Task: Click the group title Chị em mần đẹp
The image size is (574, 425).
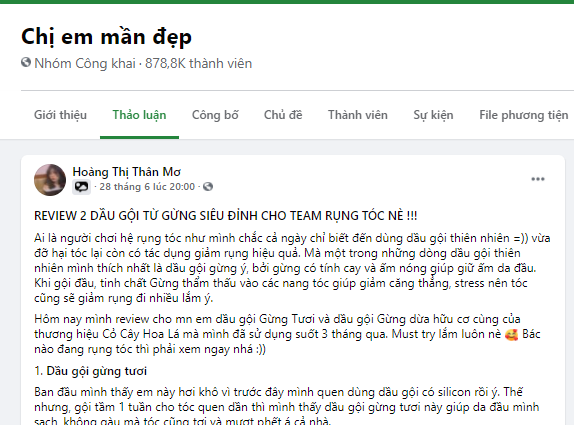Action: coord(106,37)
